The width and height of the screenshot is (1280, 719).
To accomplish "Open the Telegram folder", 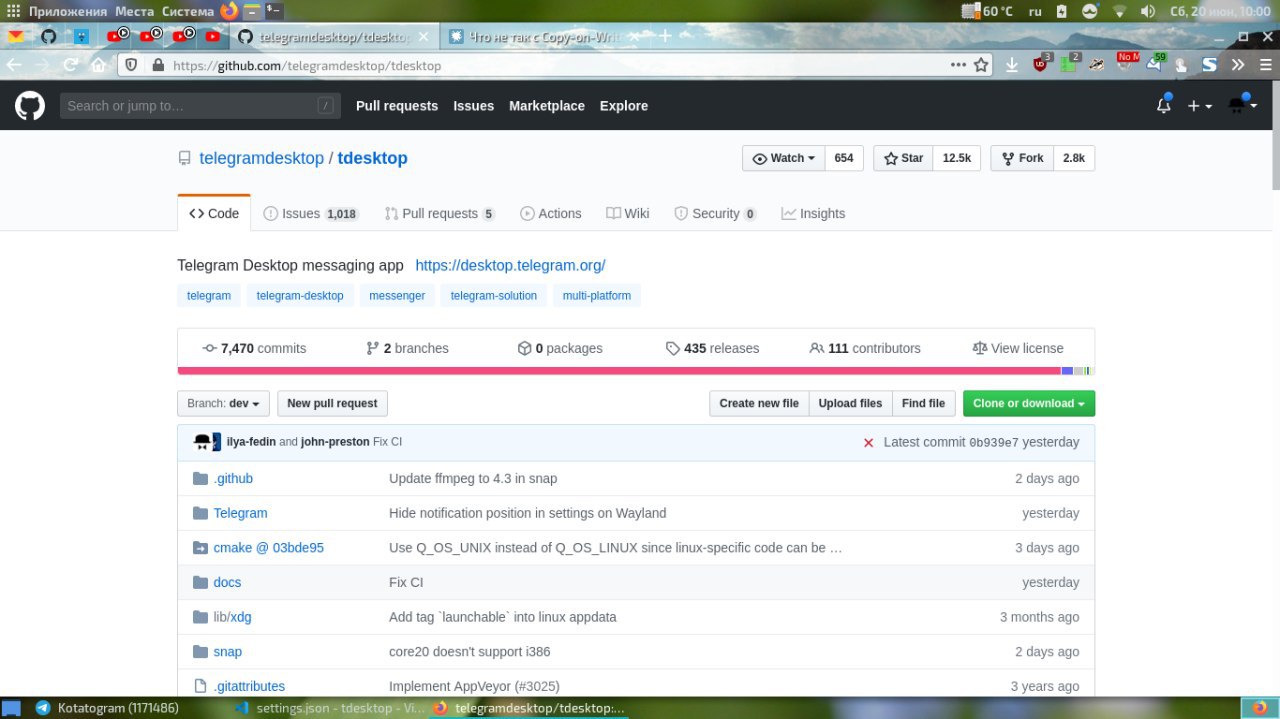I will [x=240, y=513].
